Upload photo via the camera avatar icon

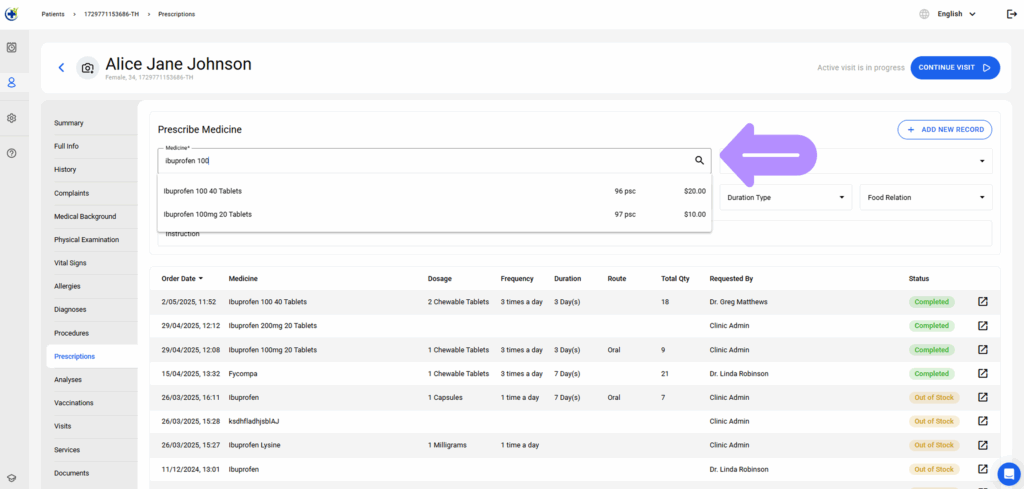click(x=88, y=68)
